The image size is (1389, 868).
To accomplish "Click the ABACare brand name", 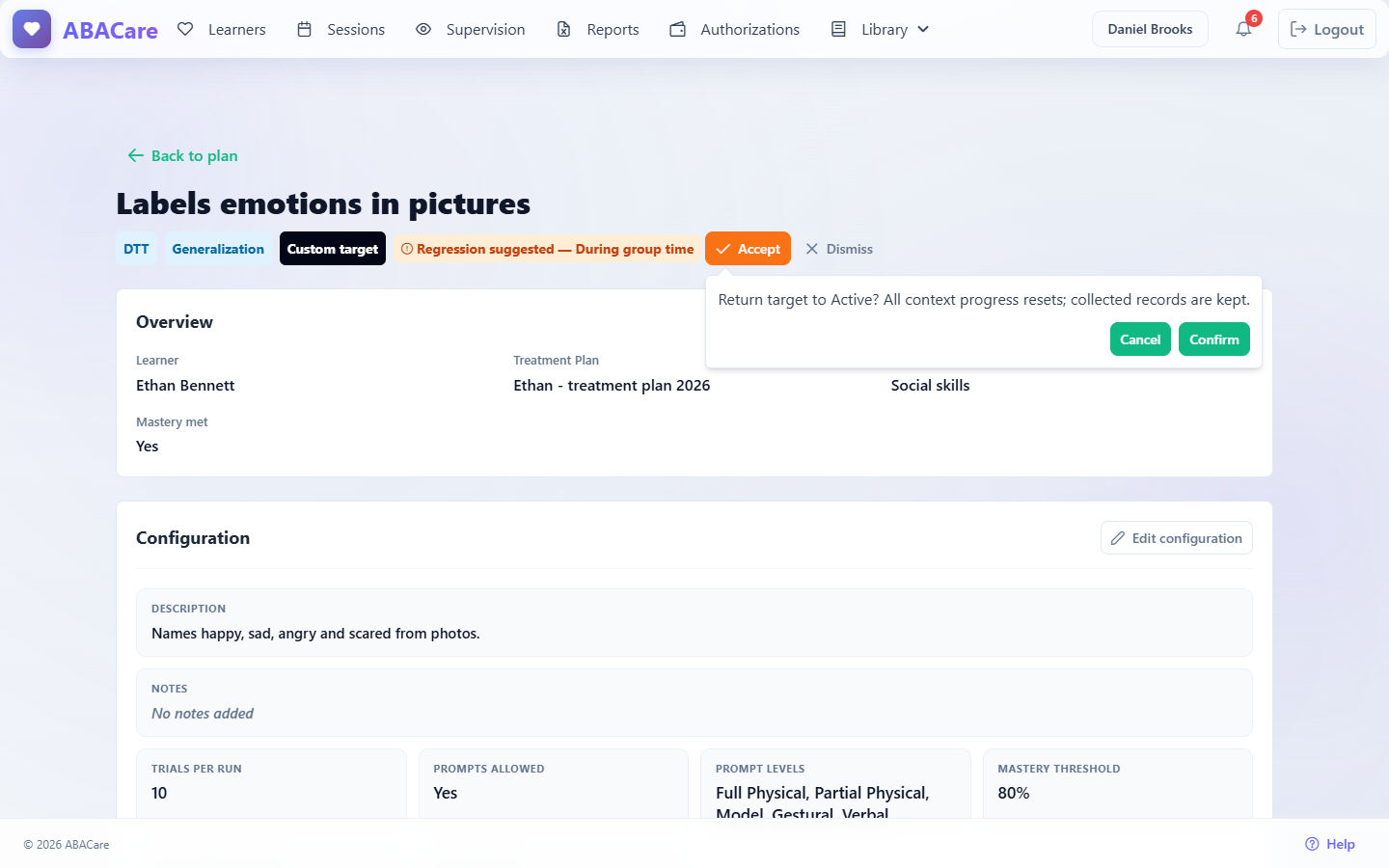I will [x=110, y=30].
